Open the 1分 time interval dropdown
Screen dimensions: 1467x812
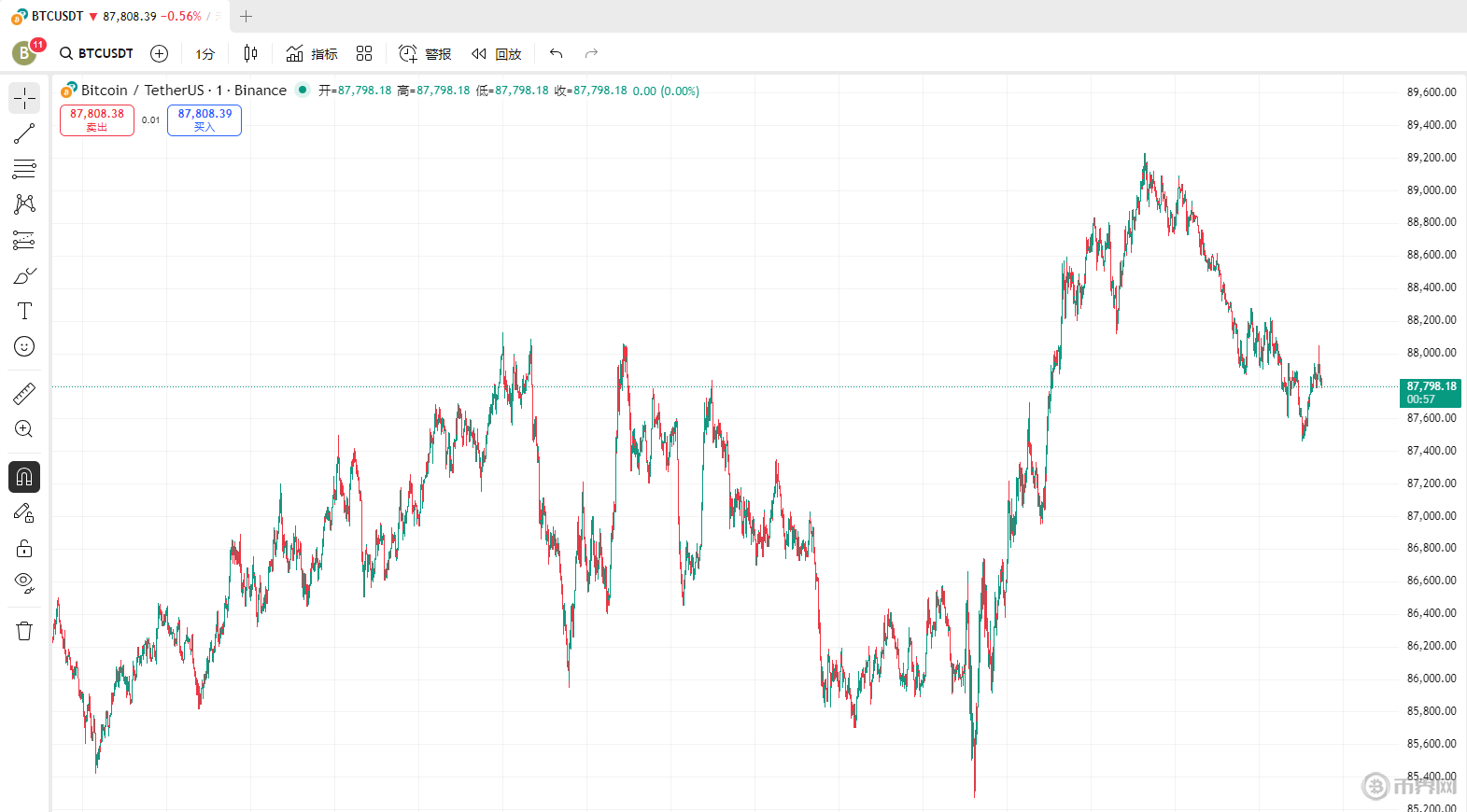pos(205,54)
